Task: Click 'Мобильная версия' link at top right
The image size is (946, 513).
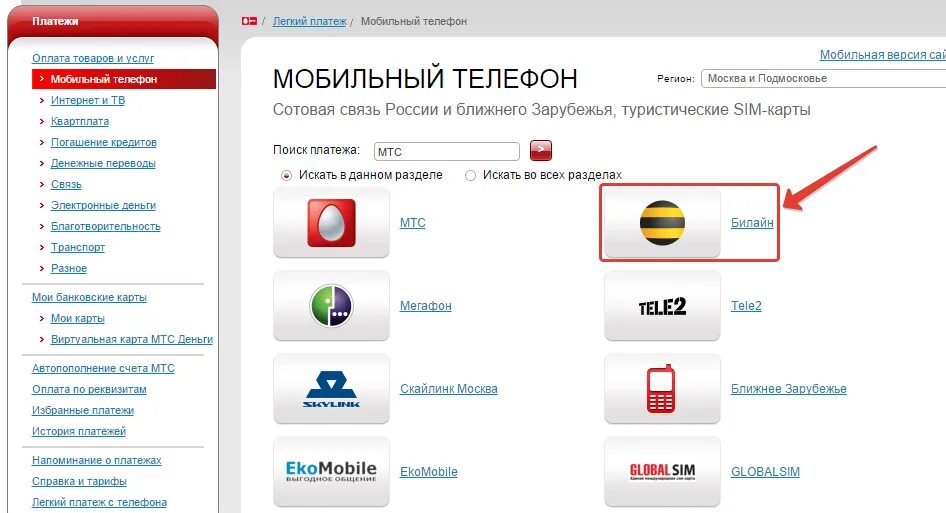Action: 882,55
